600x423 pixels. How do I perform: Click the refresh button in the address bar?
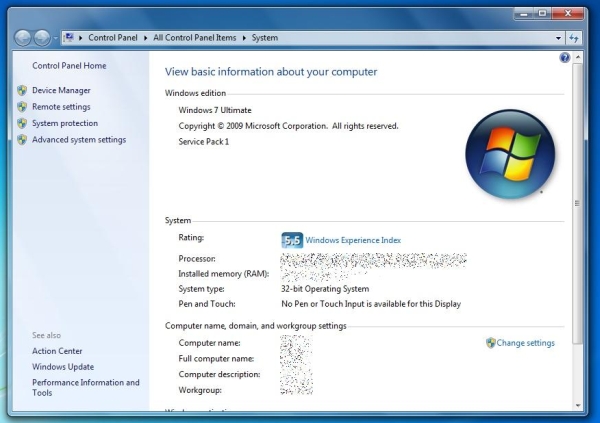pos(574,38)
